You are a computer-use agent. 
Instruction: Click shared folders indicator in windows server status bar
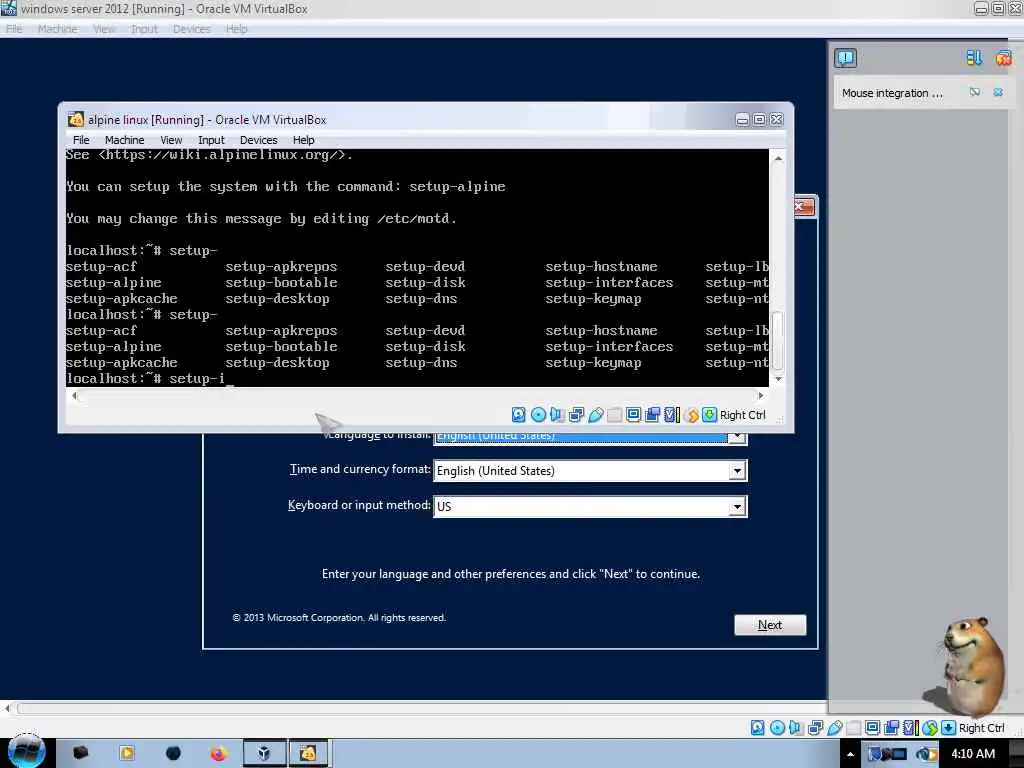(853, 728)
